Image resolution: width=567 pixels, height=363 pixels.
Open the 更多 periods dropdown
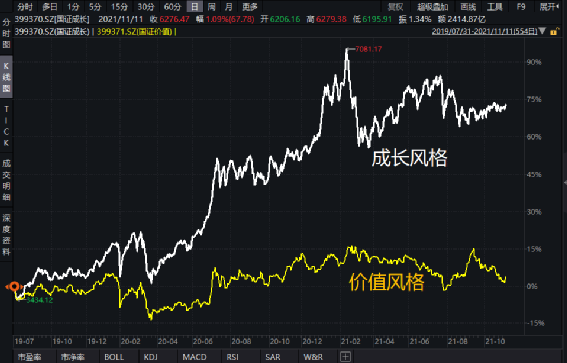[250, 7]
